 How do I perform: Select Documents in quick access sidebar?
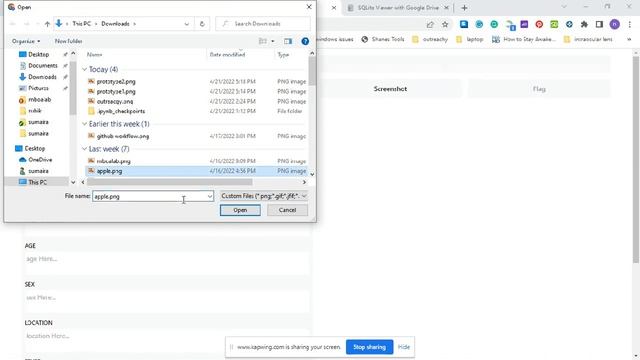(42, 65)
